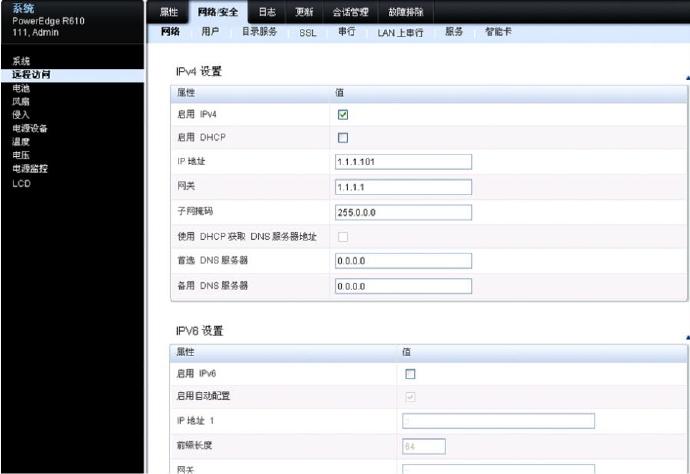Click the IPv4 设置 section heading

coord(198,72)
